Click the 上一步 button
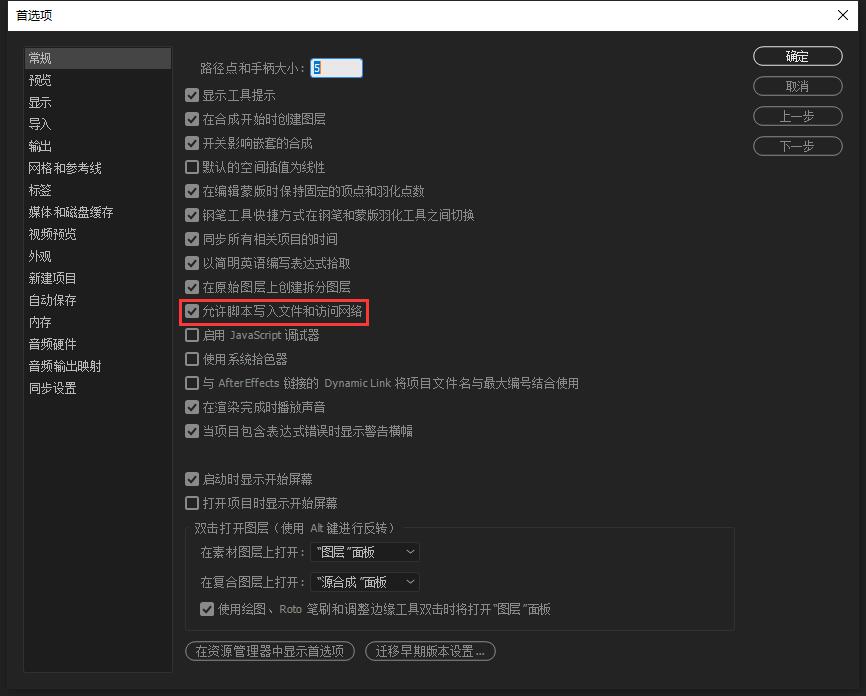866x696 pixels. pos(798,116)
